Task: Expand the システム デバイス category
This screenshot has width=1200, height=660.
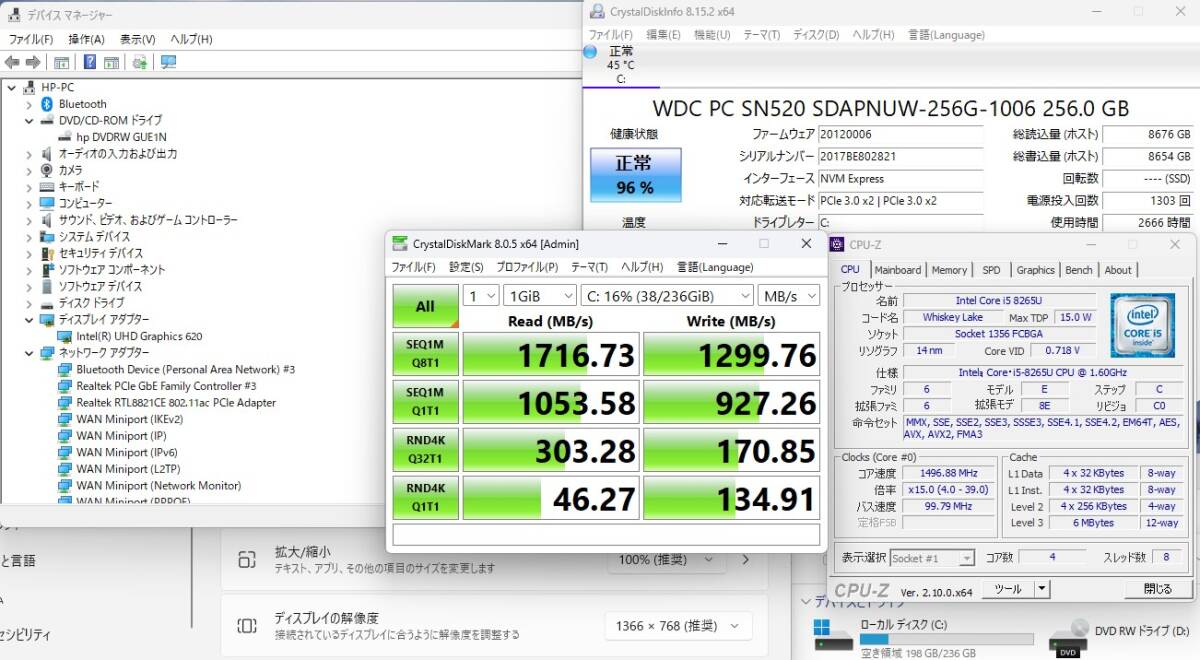Action: click(28, 236)
